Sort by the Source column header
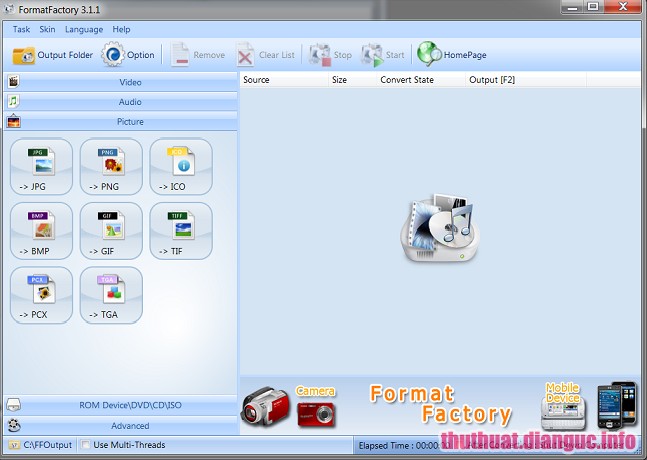The height and width of the screenshot is (460, 647). pyautogui.click(x=284, y=80)
